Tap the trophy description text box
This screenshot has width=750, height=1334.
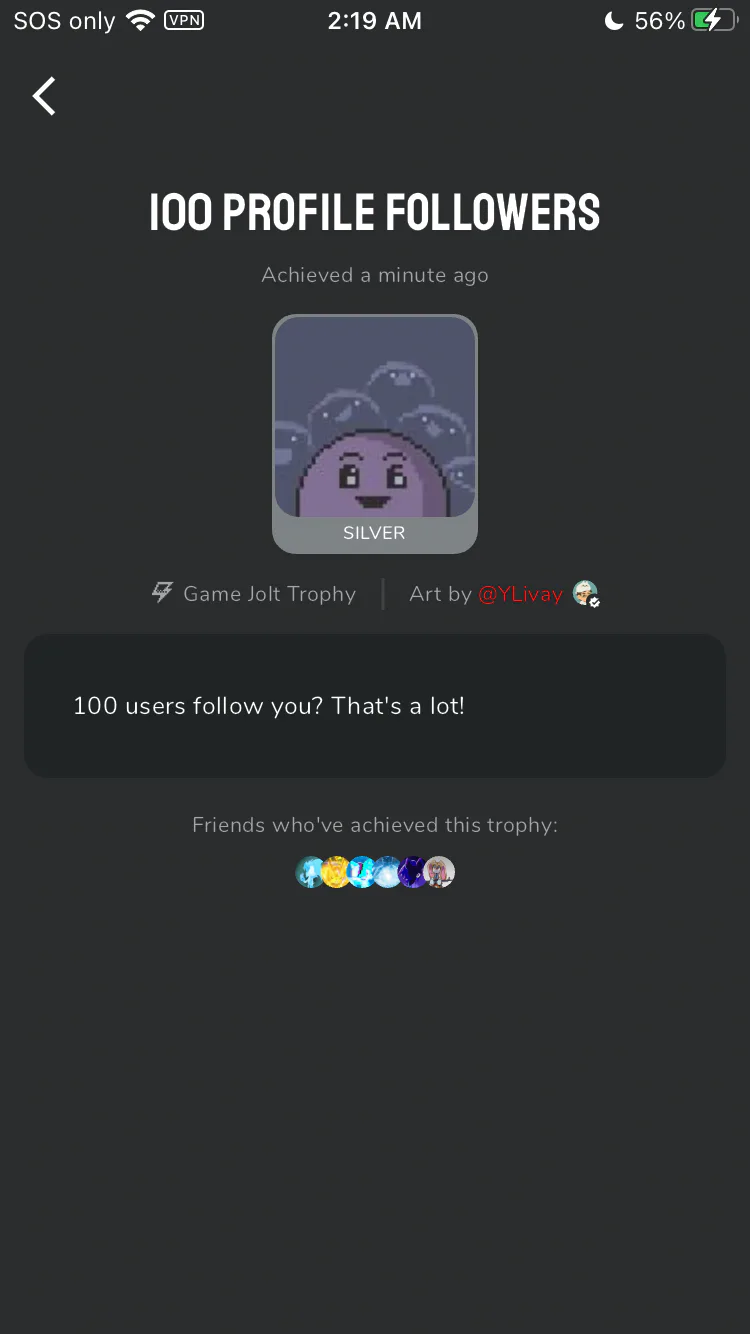[375, 705]
